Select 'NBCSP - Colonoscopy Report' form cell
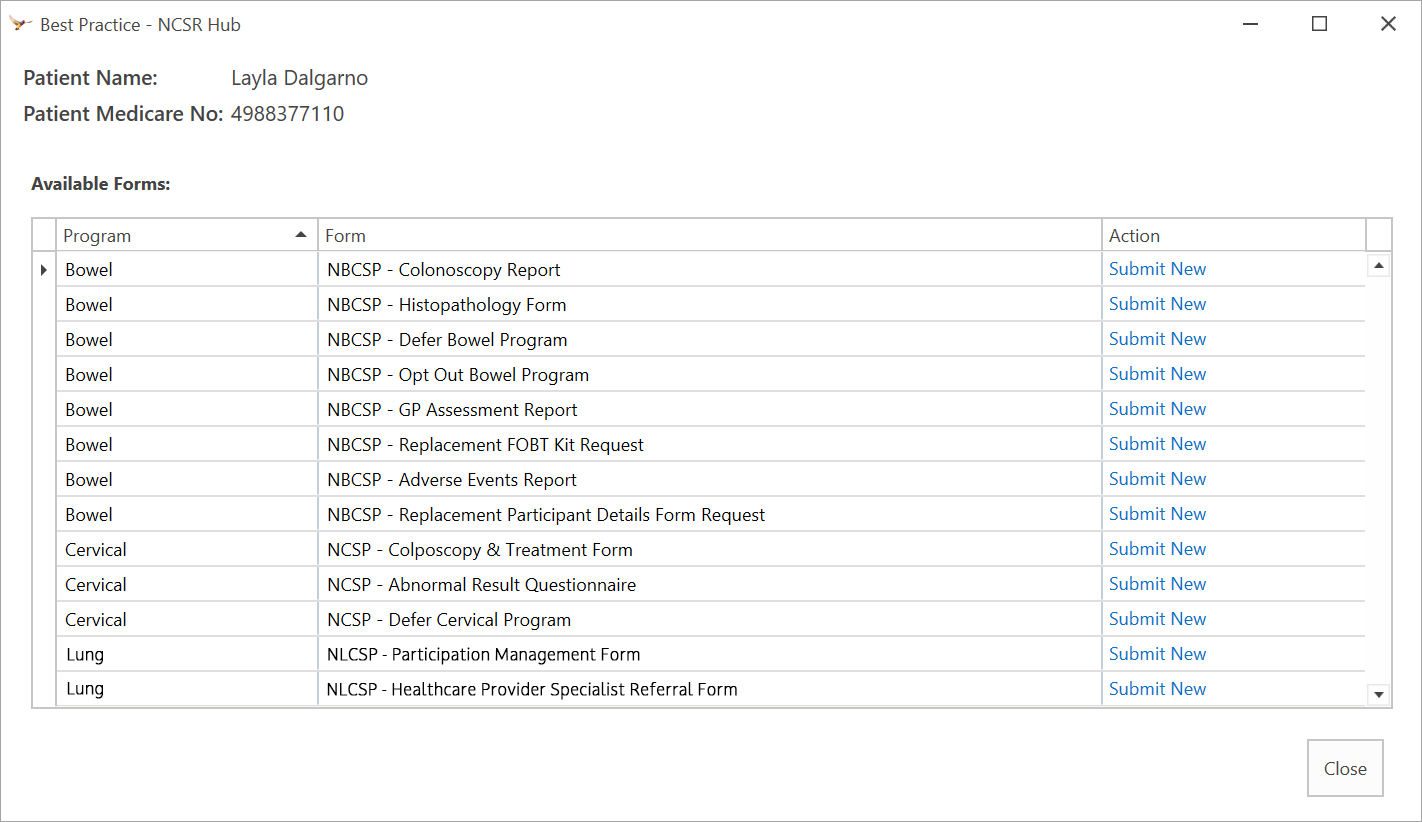1422x822 pixels. coord(710,270)
